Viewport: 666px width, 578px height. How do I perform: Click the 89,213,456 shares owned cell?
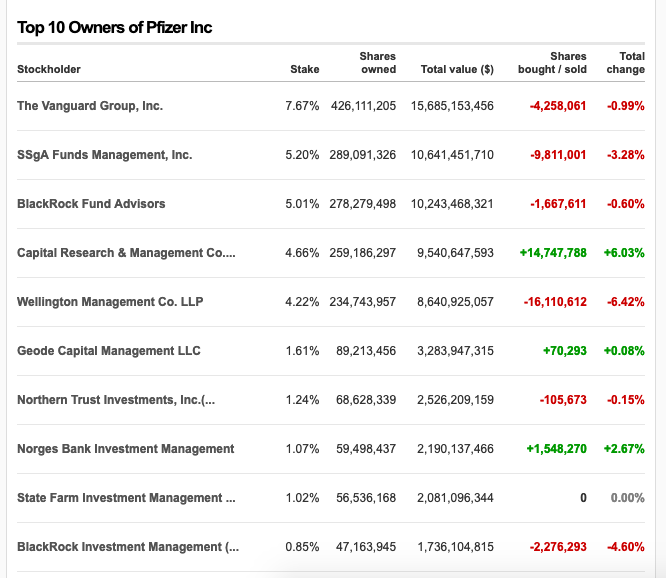366,351
